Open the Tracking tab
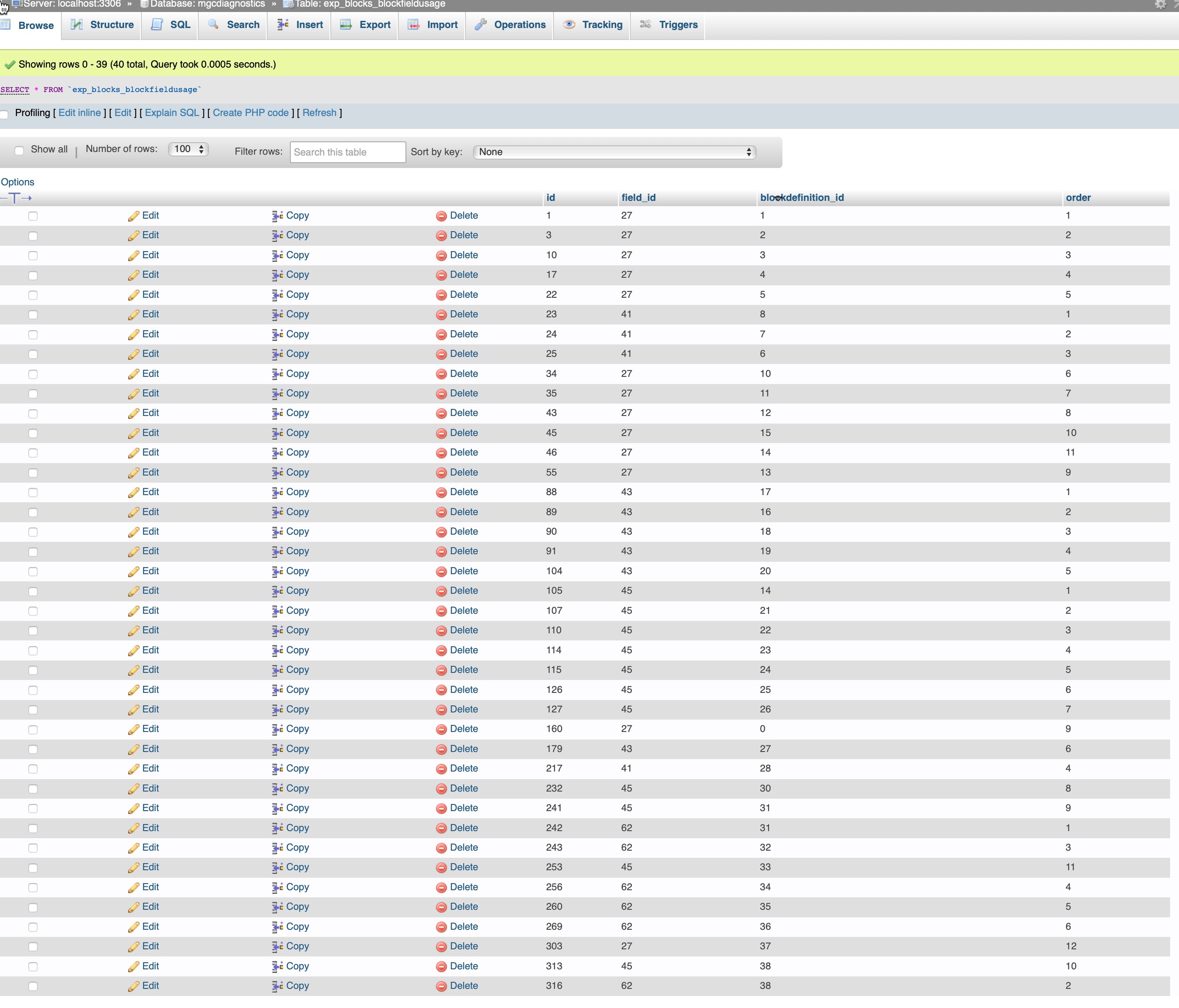The height and width of the screenshot is (1008, 1179). 592,25
